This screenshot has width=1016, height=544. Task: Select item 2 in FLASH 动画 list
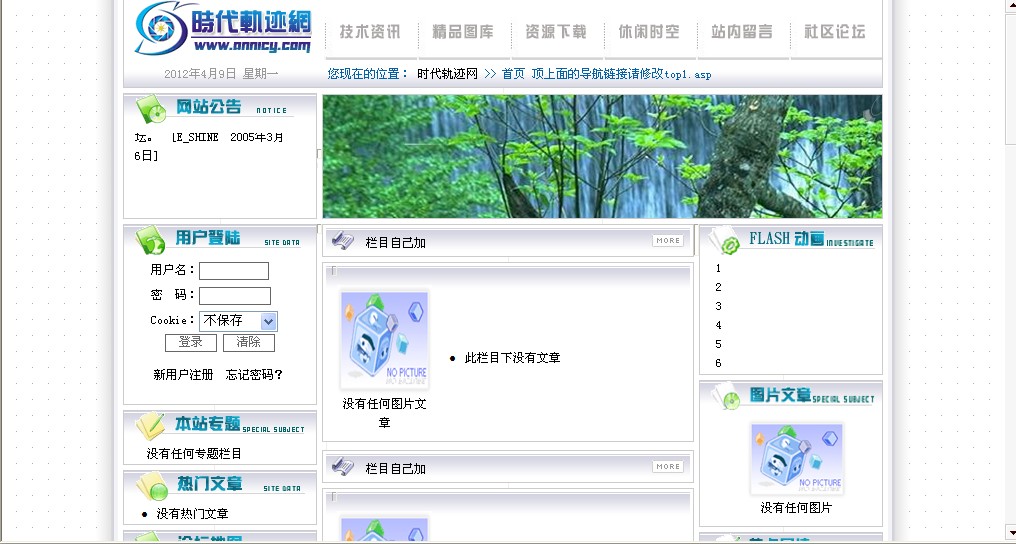coord(718,287)
